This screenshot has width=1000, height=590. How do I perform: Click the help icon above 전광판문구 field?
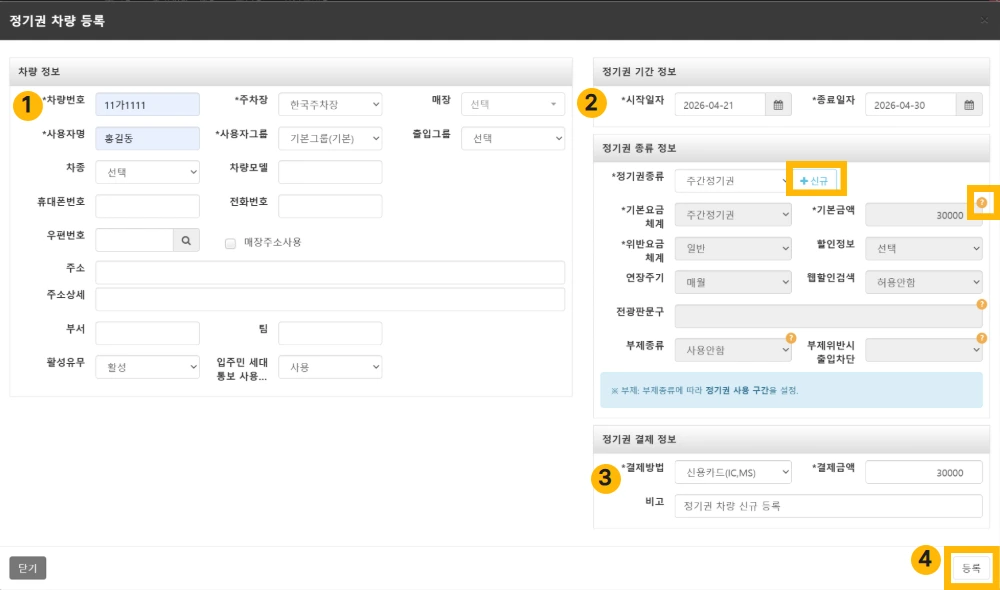coord(982,305)
